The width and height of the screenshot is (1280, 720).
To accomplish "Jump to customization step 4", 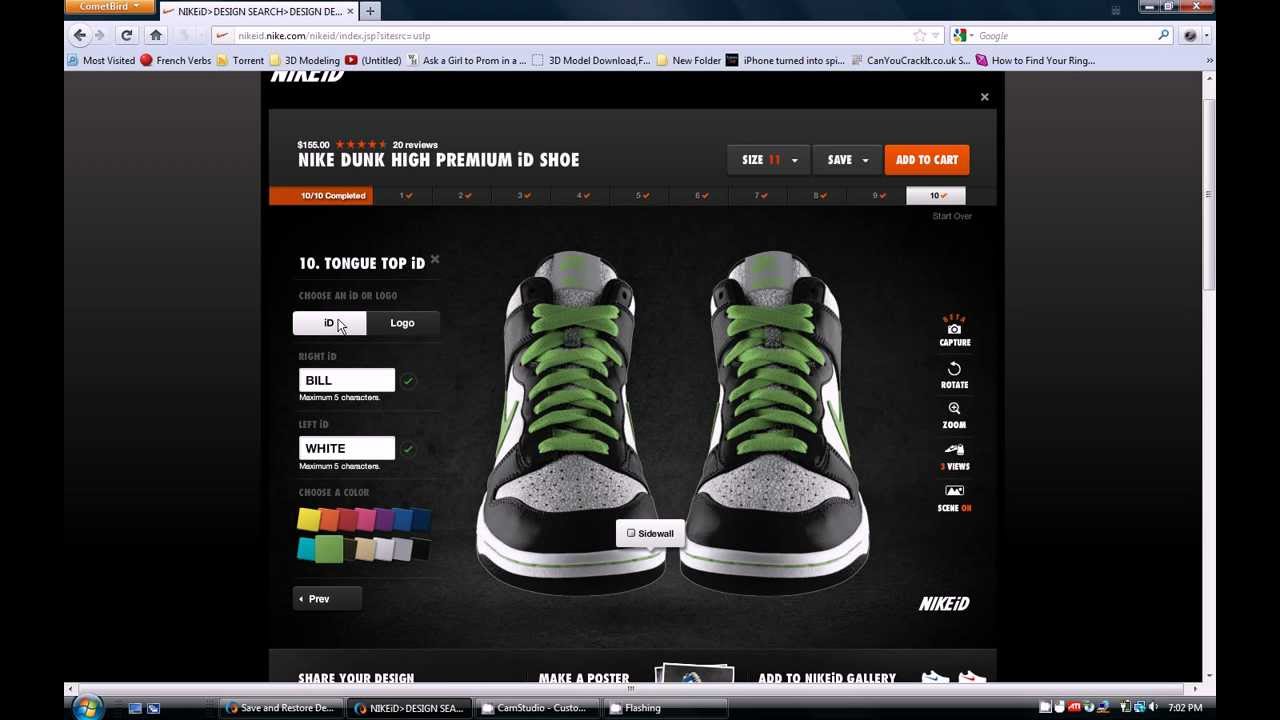I will click(x=583, y=196).
